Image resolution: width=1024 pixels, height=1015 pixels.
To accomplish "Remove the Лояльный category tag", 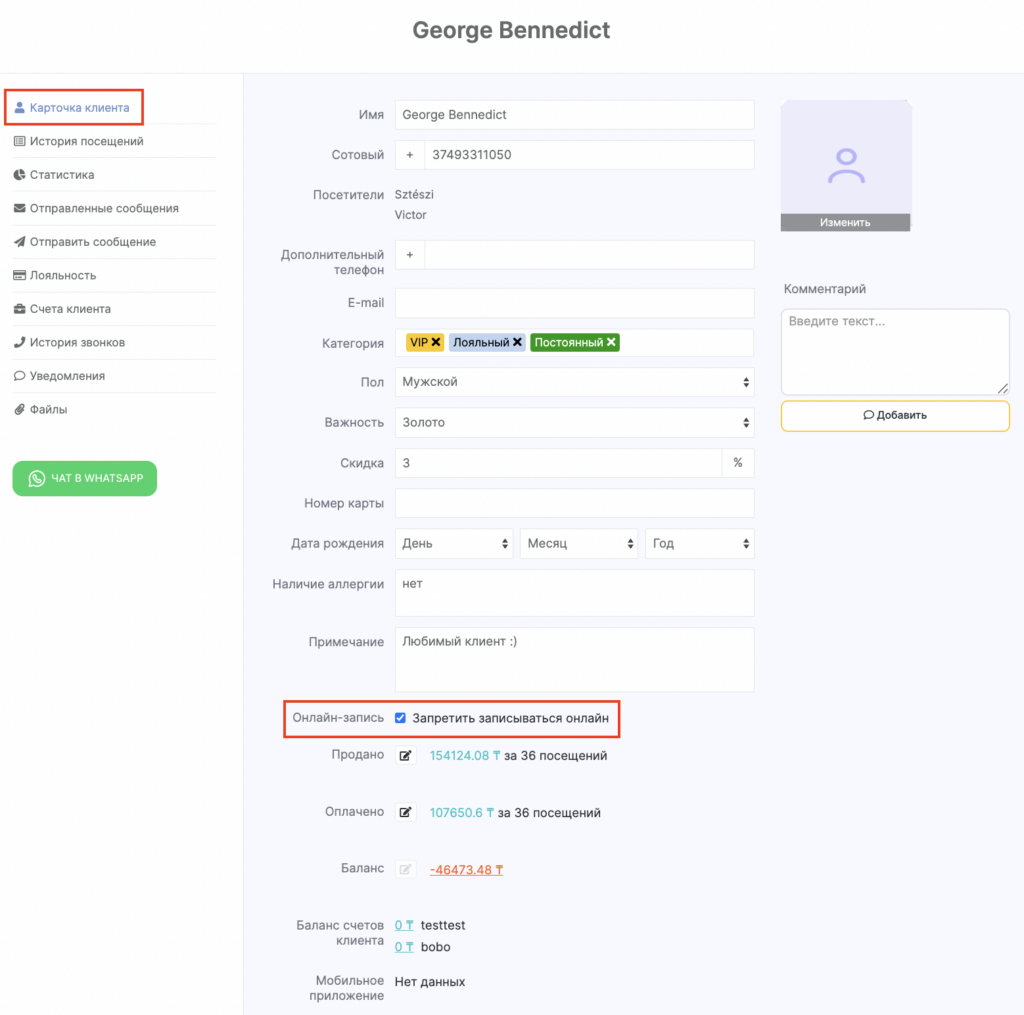I will coord(518,342).
